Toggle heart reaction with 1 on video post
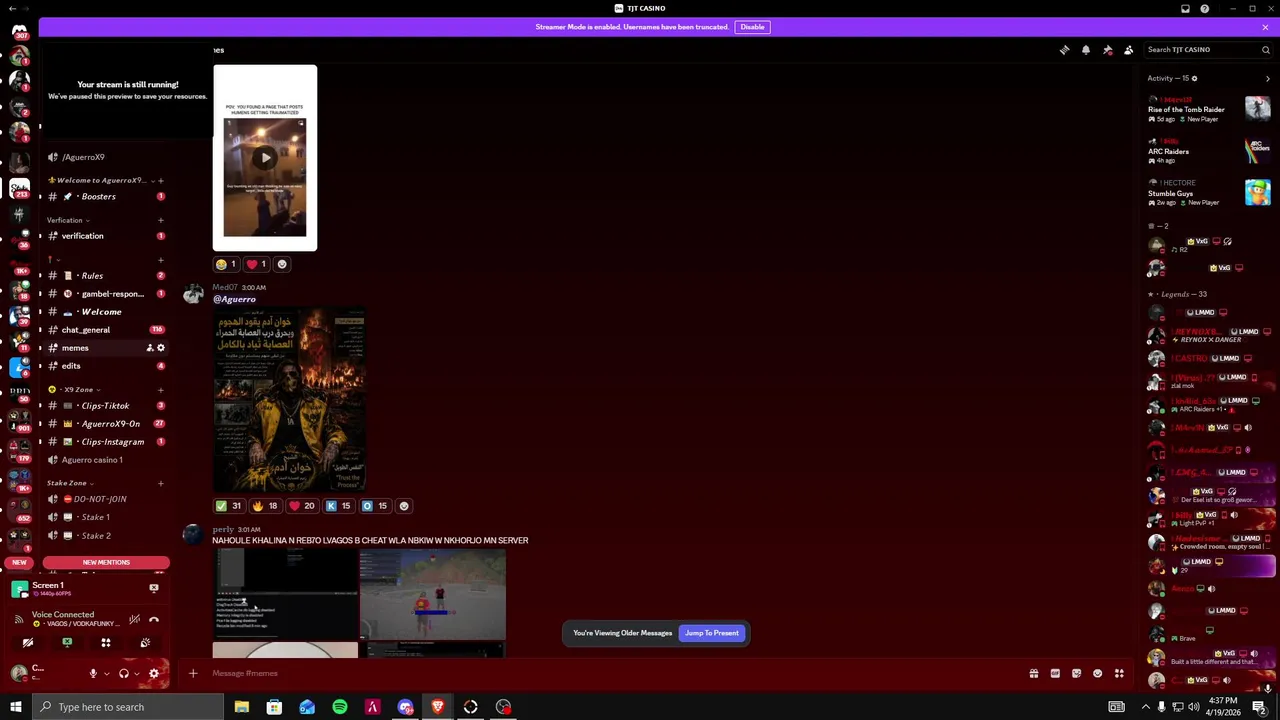 pos(257,264)
